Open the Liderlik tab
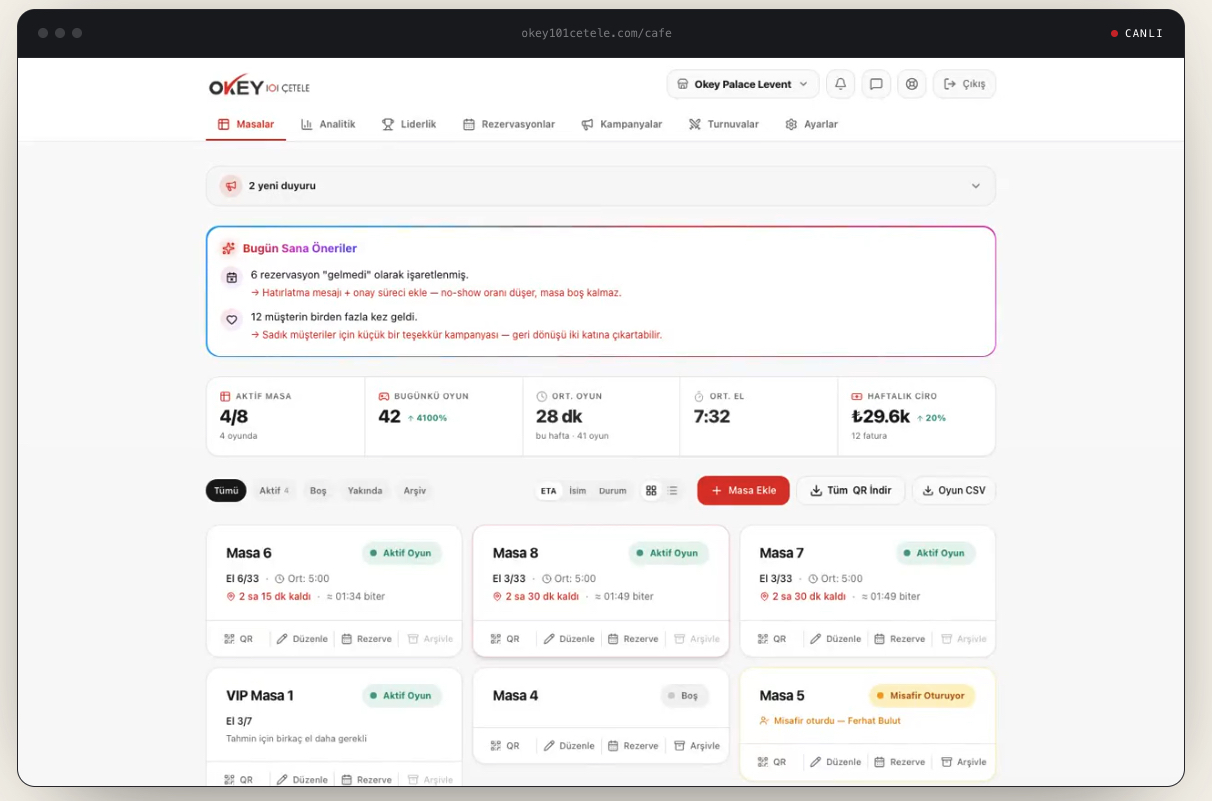 click(x=409, y=124)
